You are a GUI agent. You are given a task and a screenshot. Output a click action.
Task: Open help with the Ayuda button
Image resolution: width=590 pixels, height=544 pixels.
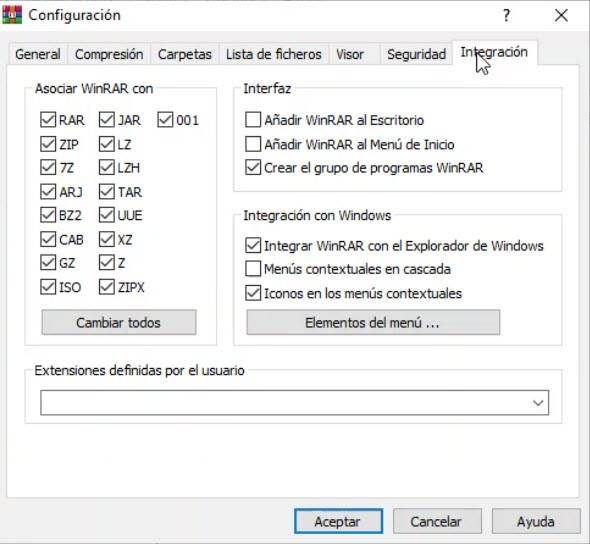tap(536, 521)
